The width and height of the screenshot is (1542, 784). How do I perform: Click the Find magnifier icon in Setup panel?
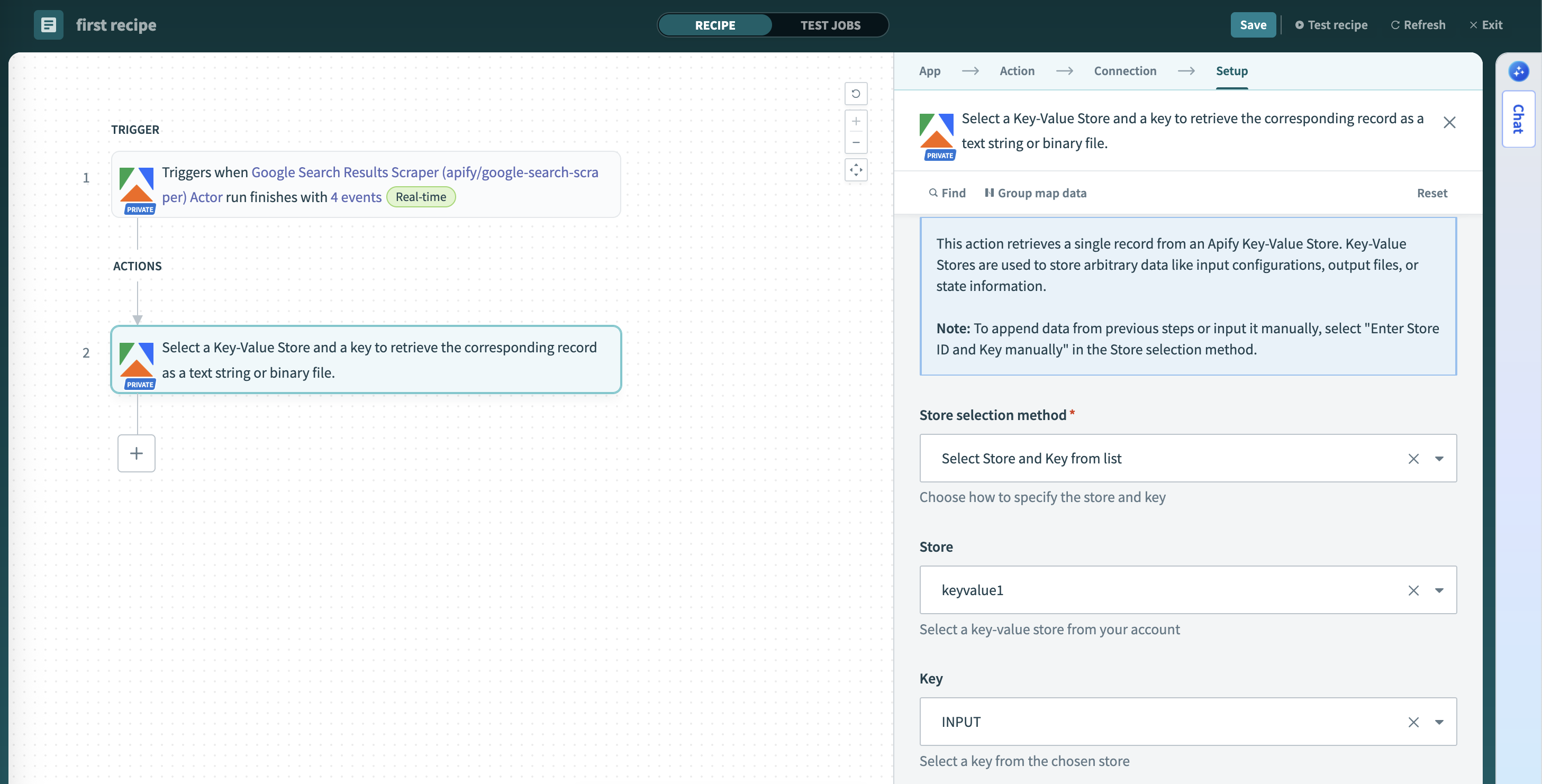pos(934,193)
